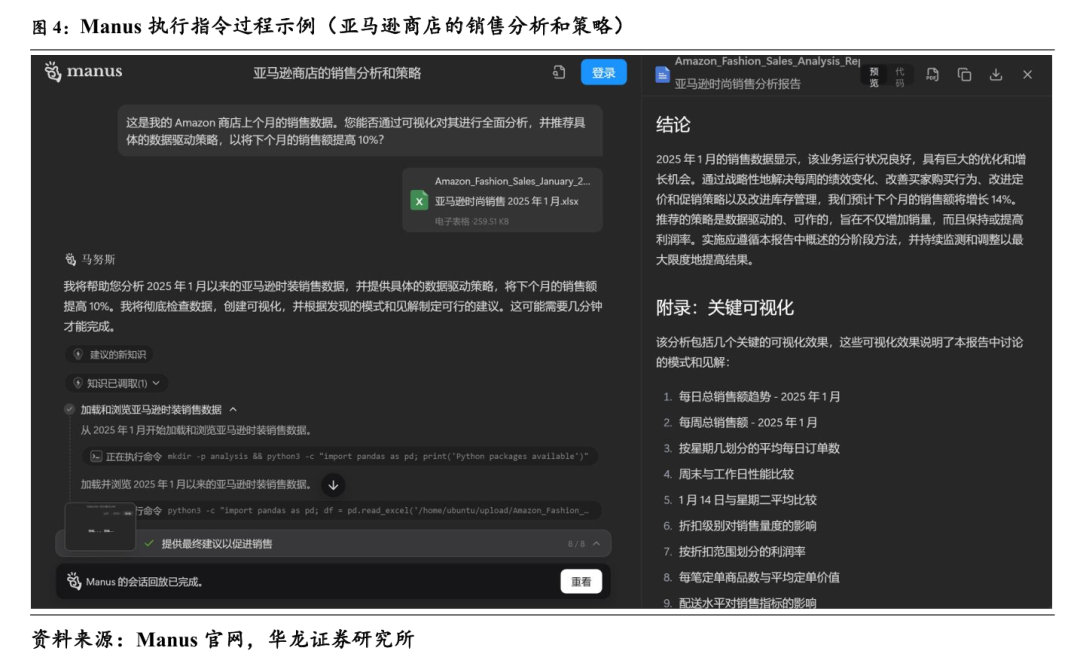Image resolution: width=1080 pixels, height=657 pixels.
Task: Select list item 周末与工作日性能比较
Action: [736, 474]
